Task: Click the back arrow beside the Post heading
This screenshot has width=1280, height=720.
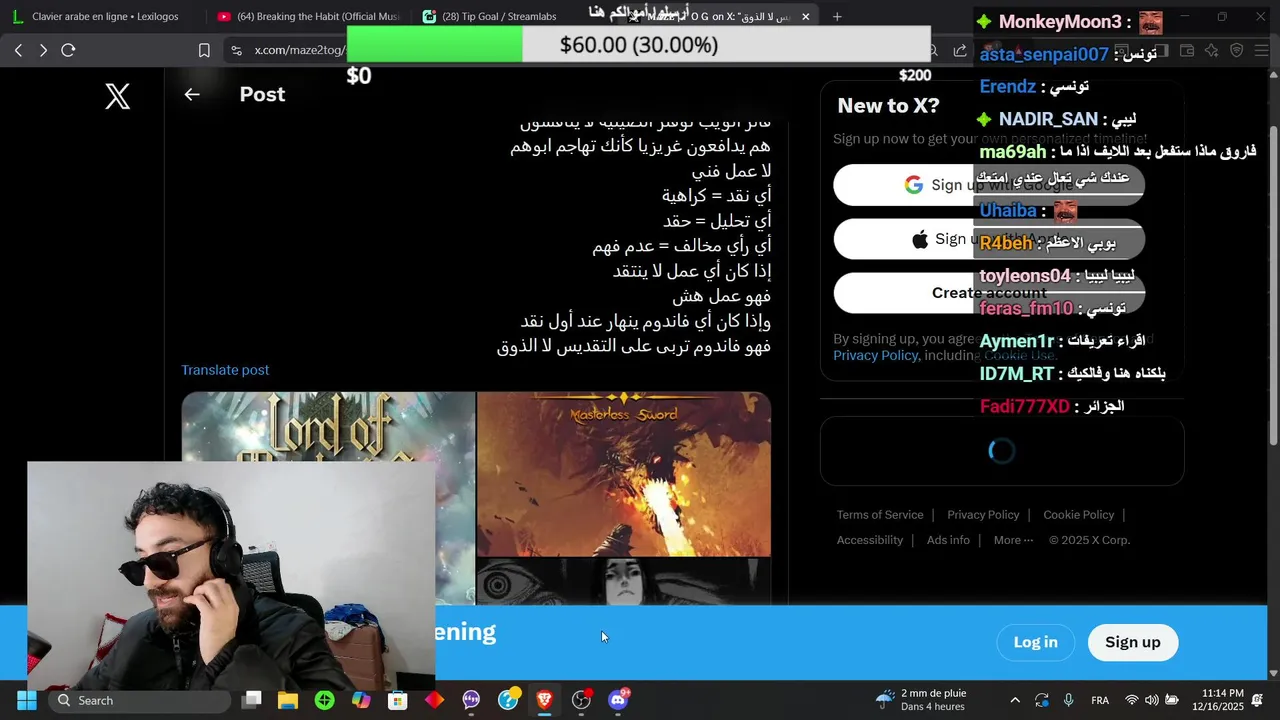Action: pyautogui.click(x=192, y=94)
